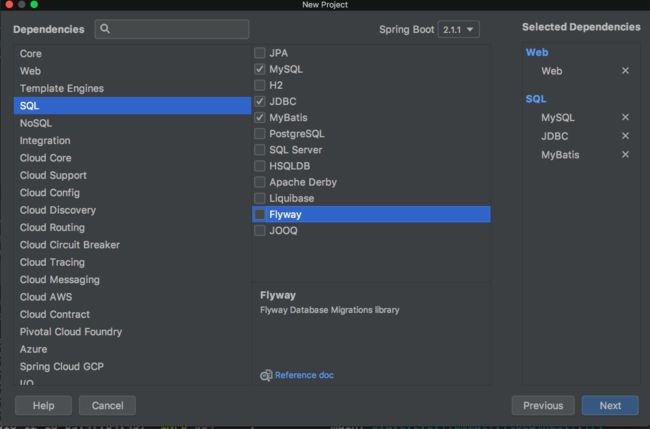Image resolution: width=650 pixels, height=429 pixels.
Task: Select the Cloud Discovery category
Action: pos(132,210)
